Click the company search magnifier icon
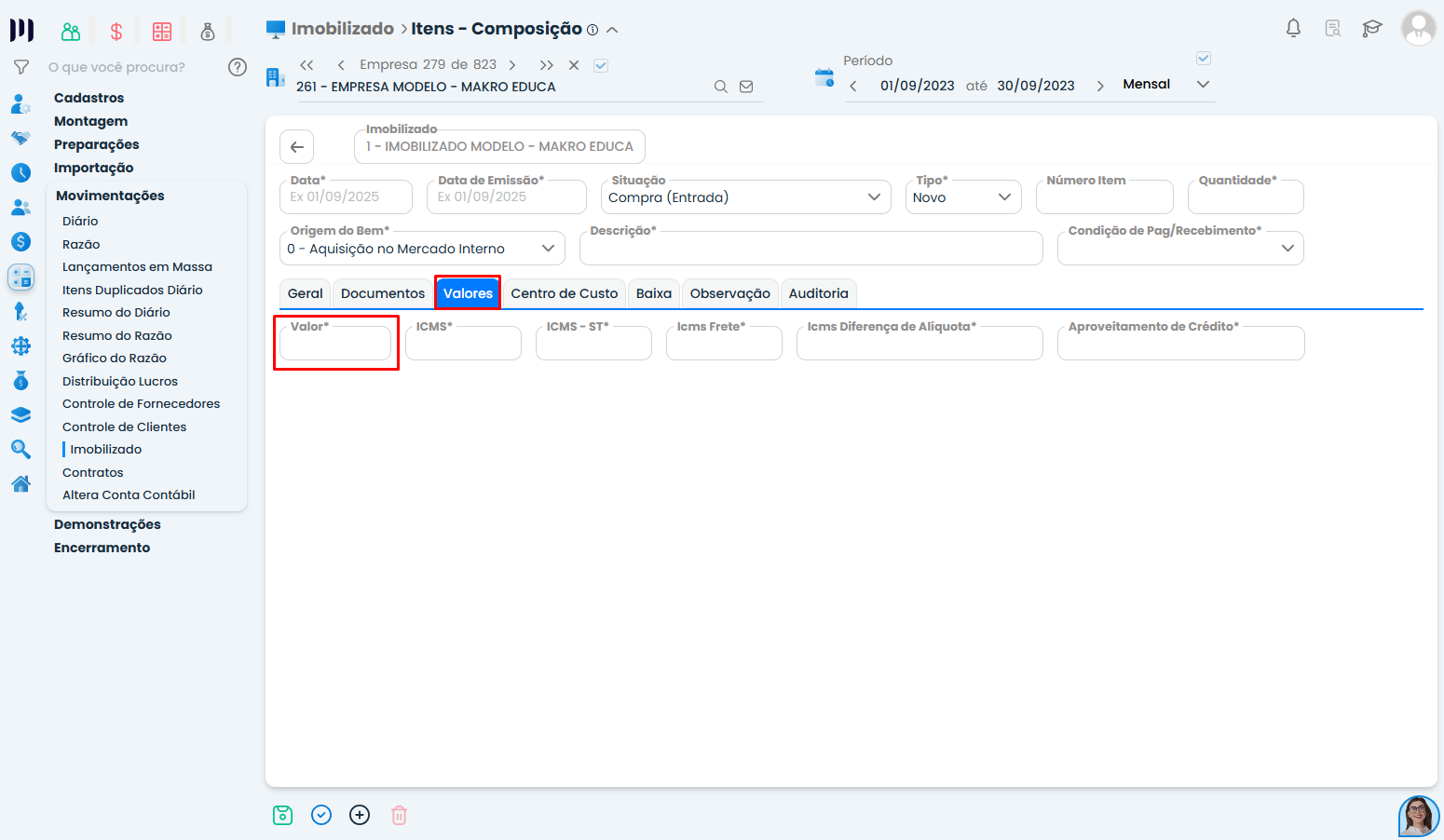This screenshot has height=840, width=1444. [720, 87]
